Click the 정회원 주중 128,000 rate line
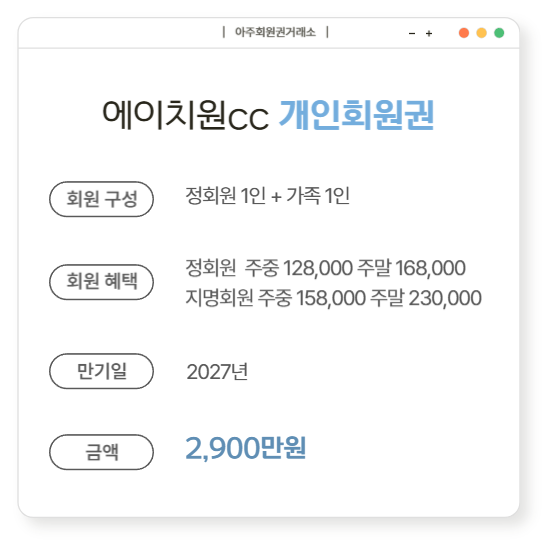The height and width of the screenshot is (550, 550). pyautogui.click(x=326, y=268)
